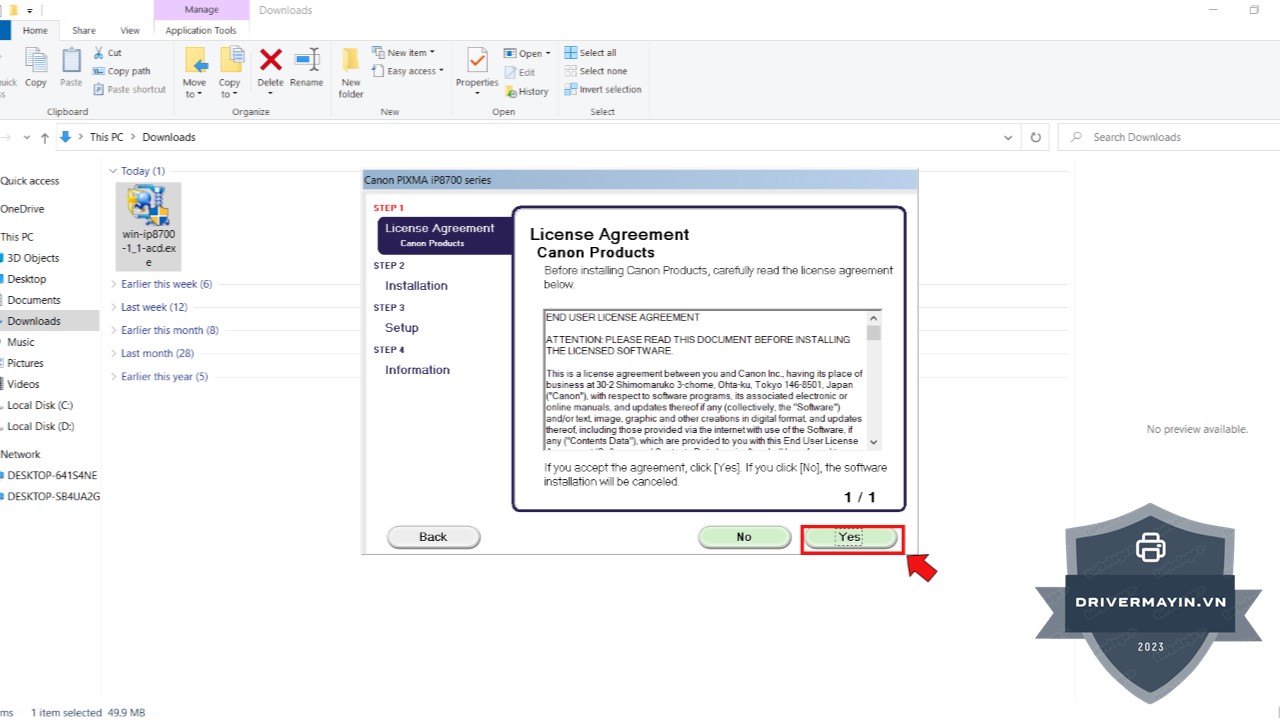Open the New item dropdown

[x=404, y=53]
